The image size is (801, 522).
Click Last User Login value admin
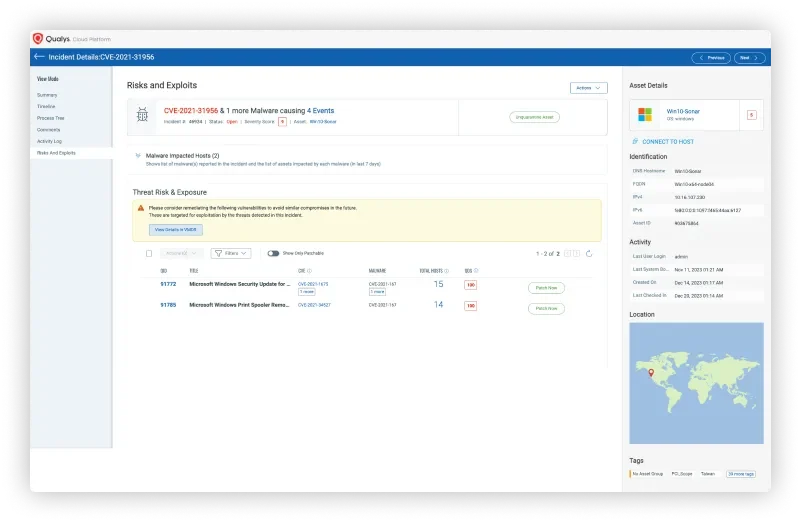point(681,256)
